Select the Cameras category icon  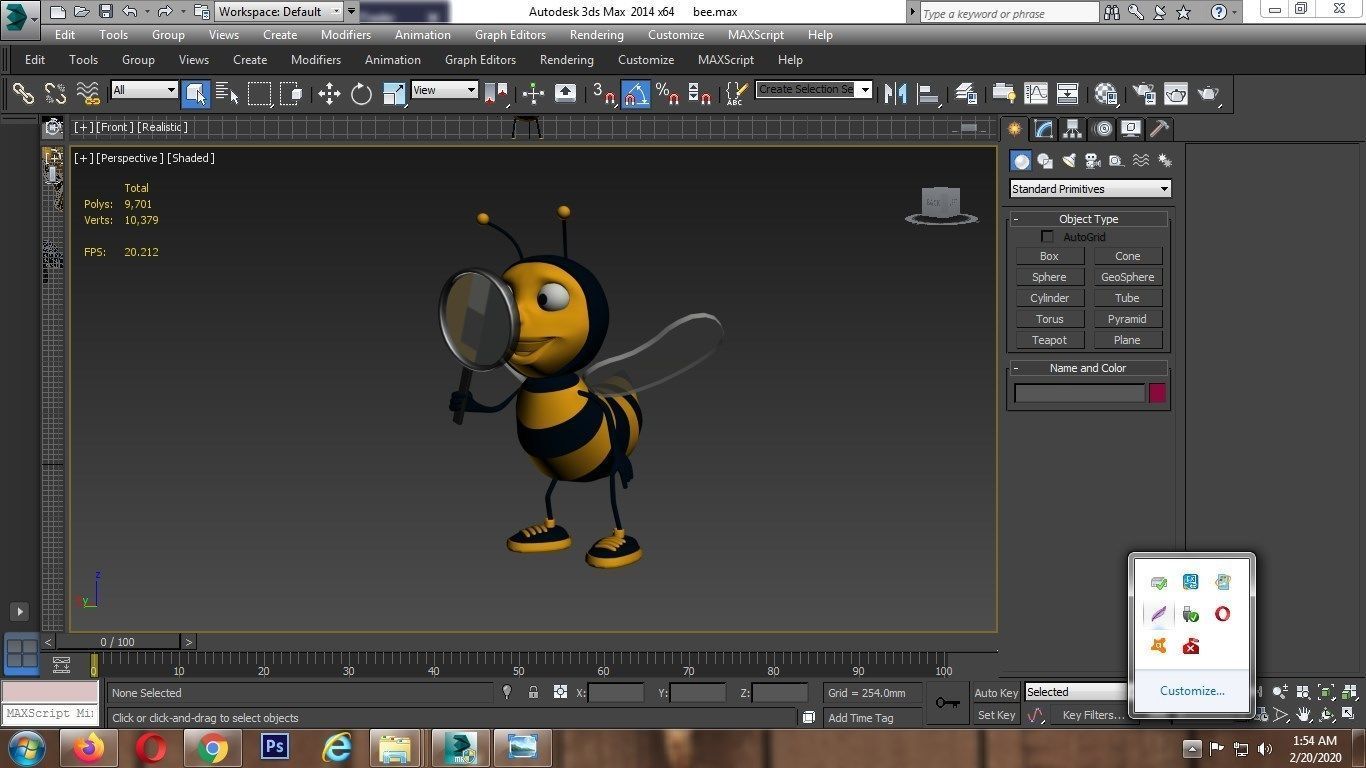(x=1093, y=161)
